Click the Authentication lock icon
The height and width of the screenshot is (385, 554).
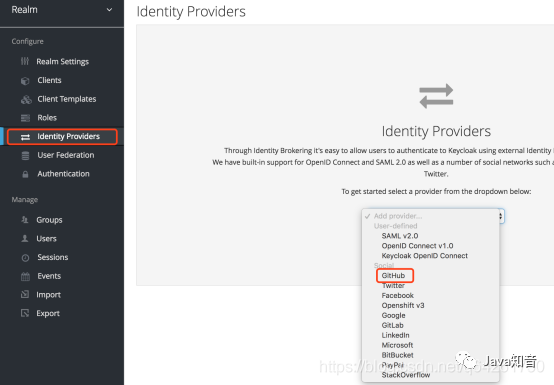tap(25, 174)
